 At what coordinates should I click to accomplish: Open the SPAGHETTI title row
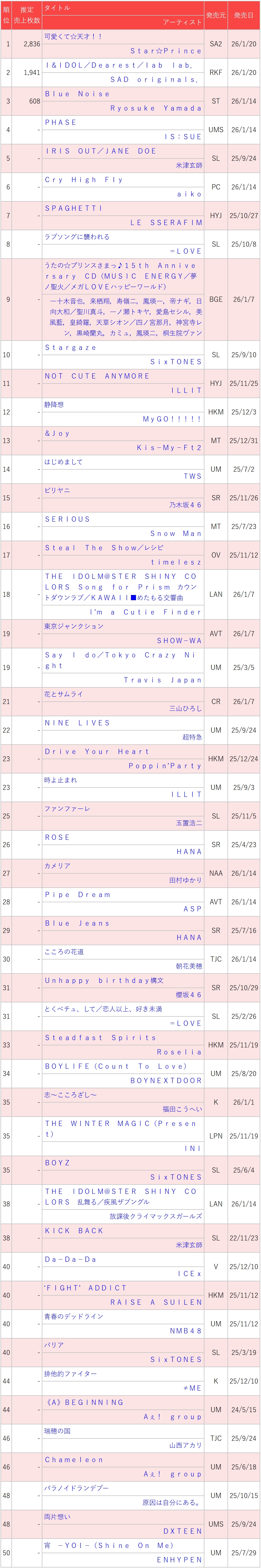click(73, 208)
